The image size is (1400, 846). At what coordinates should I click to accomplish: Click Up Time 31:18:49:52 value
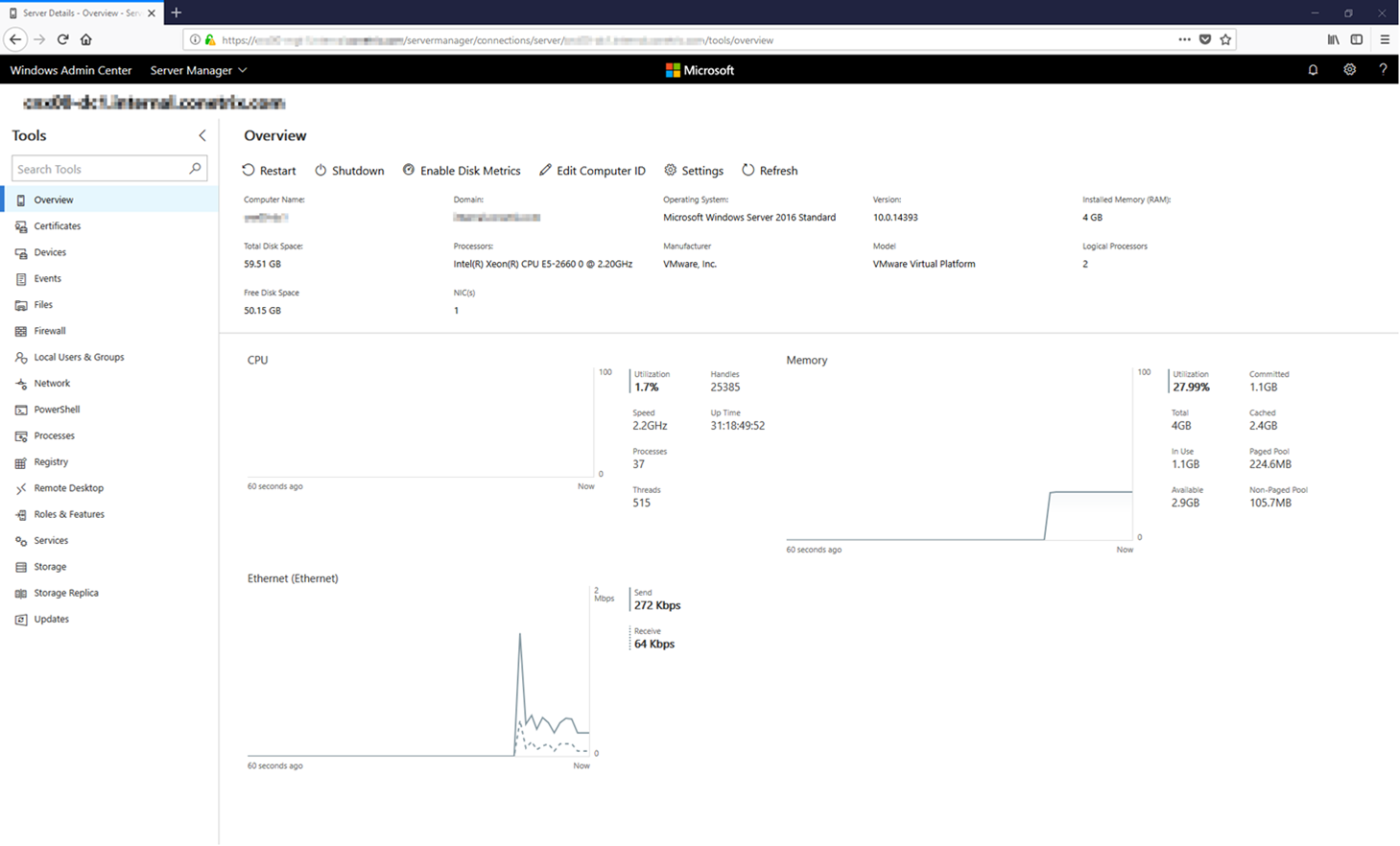[x=738, y=426]
